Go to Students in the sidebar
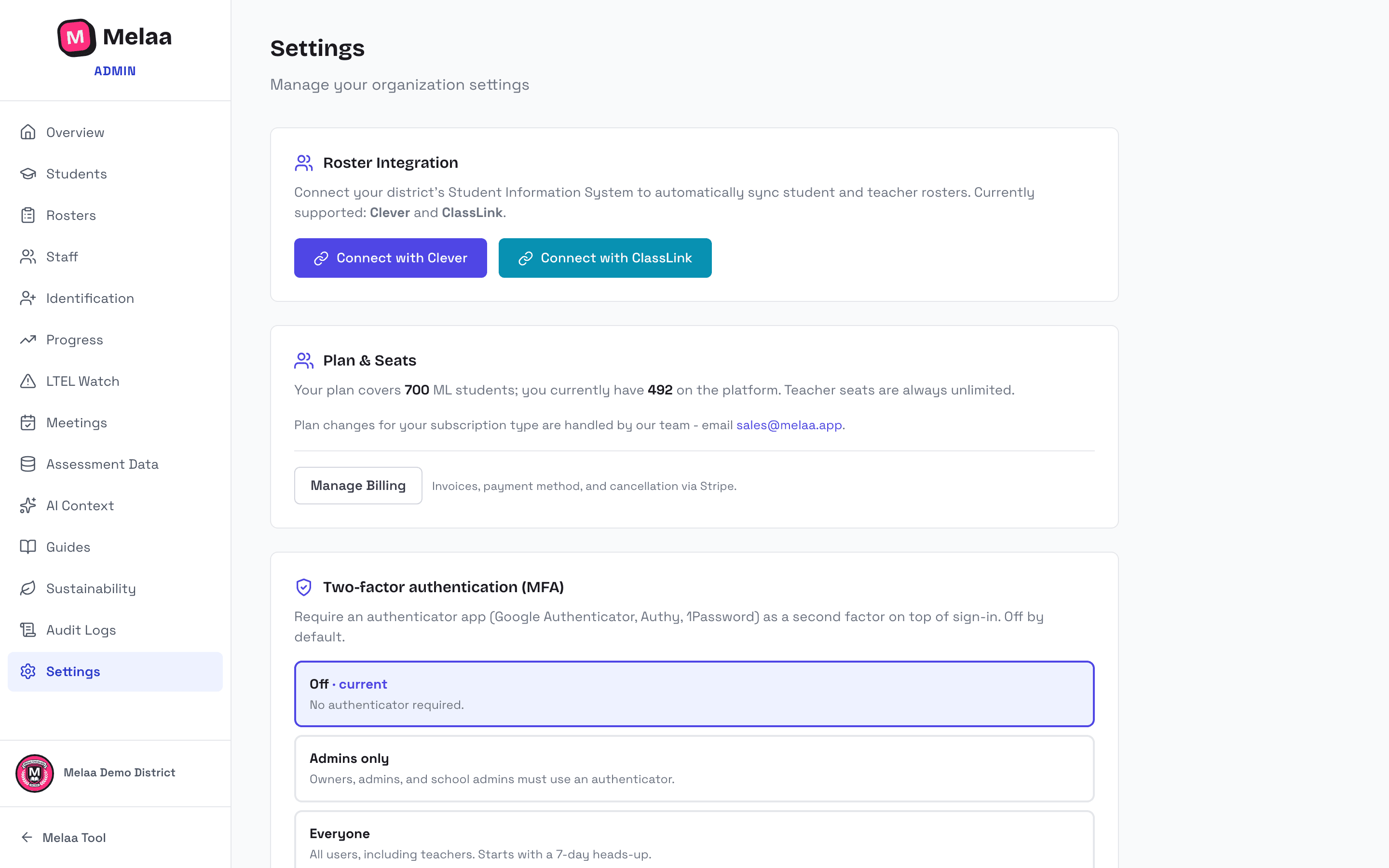Viewport: 1389px width, 868px height. 115,174
